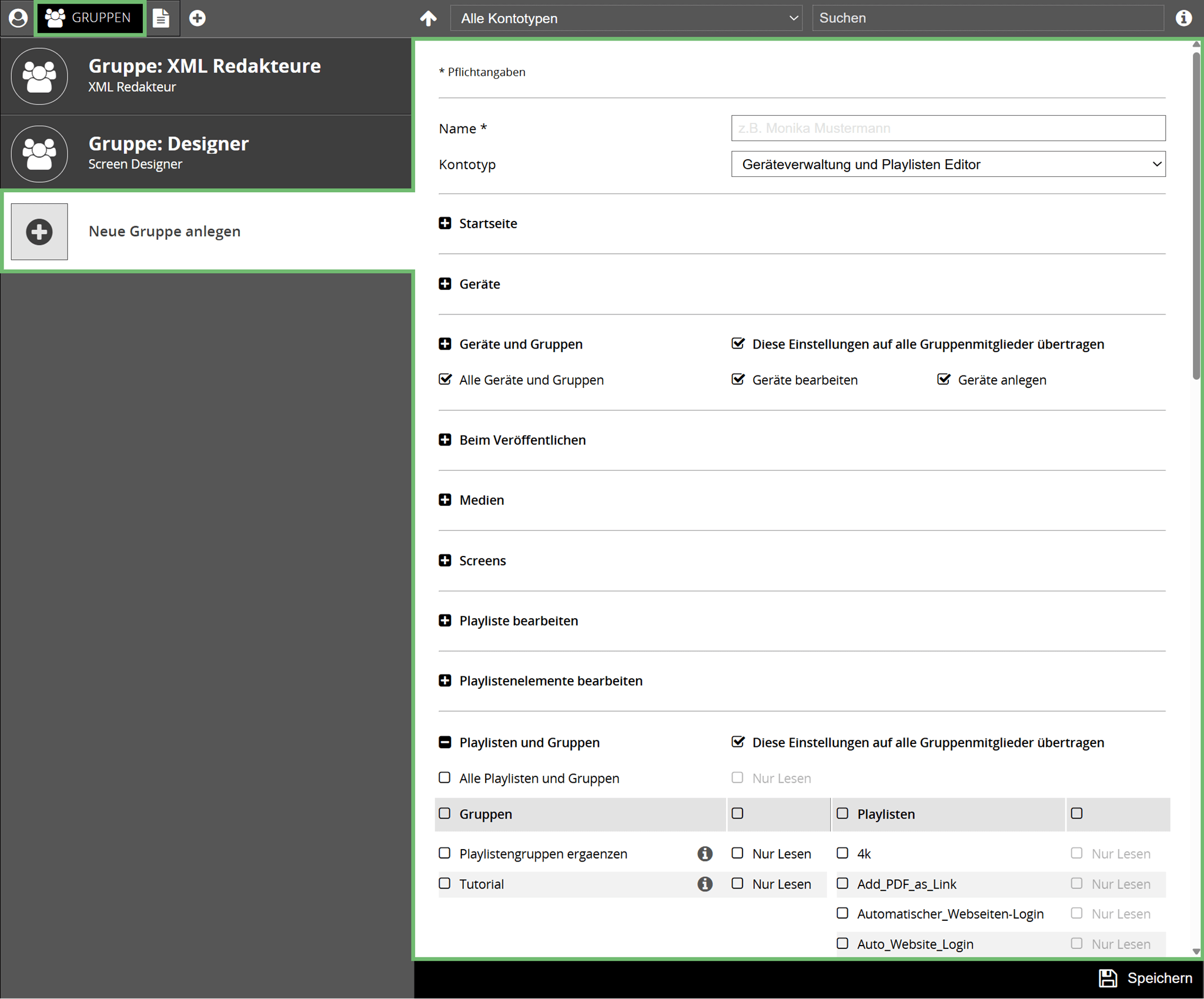This screenshot has height=999, width=1204.
Task: Switch to the GRUPPEN tab
Action: [89, 18]
